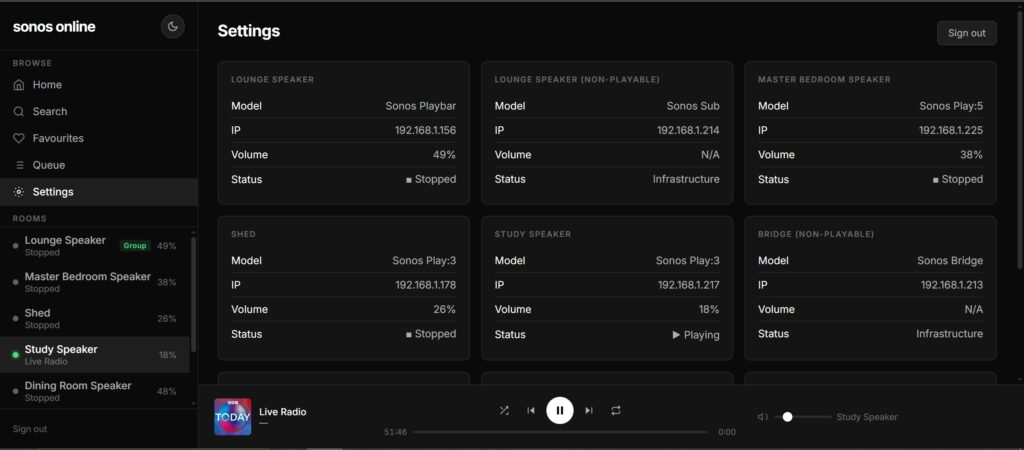Open the Queue menu item

[x=99, y=165]
